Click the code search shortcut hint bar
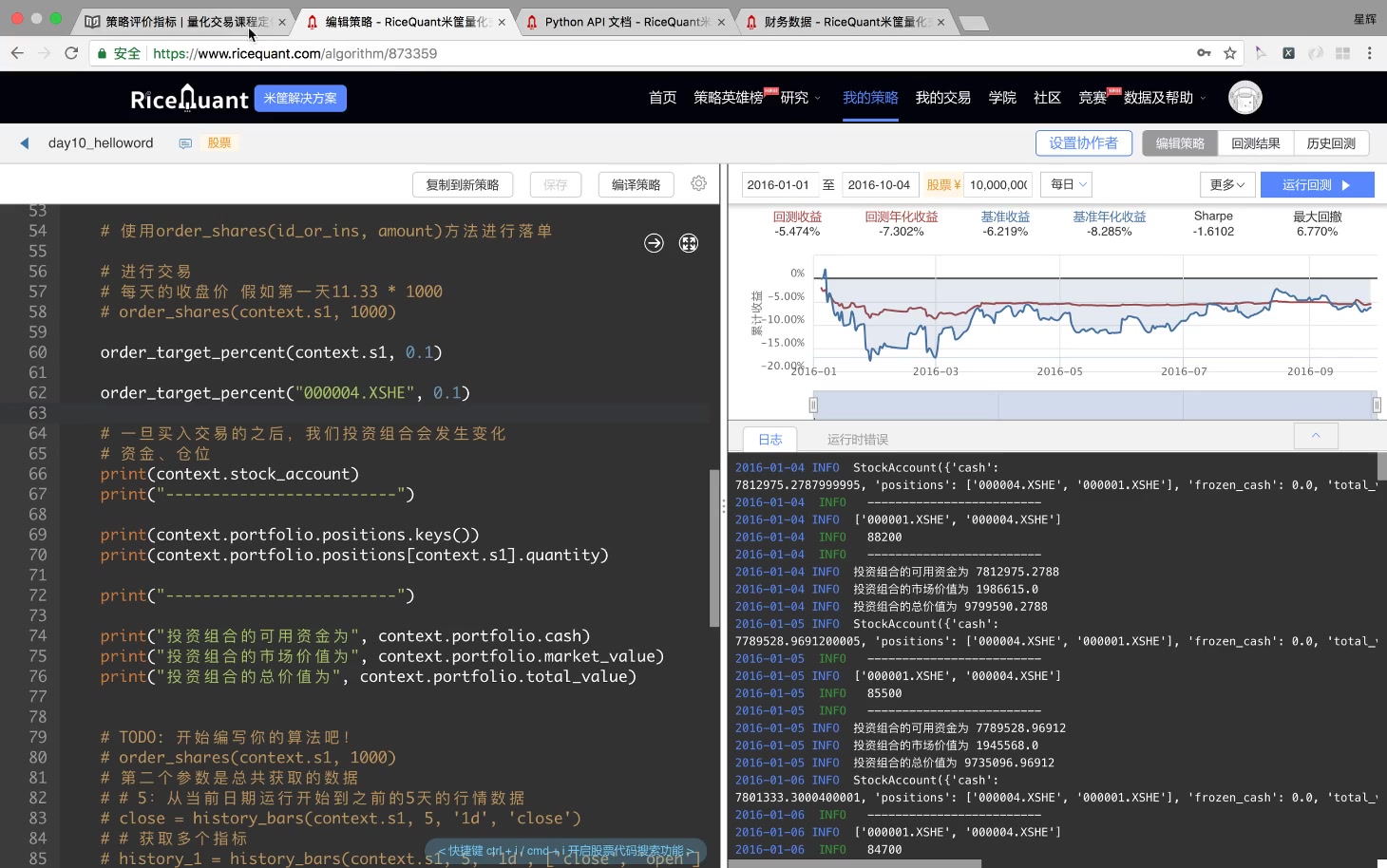 click(x=565, y=851)
